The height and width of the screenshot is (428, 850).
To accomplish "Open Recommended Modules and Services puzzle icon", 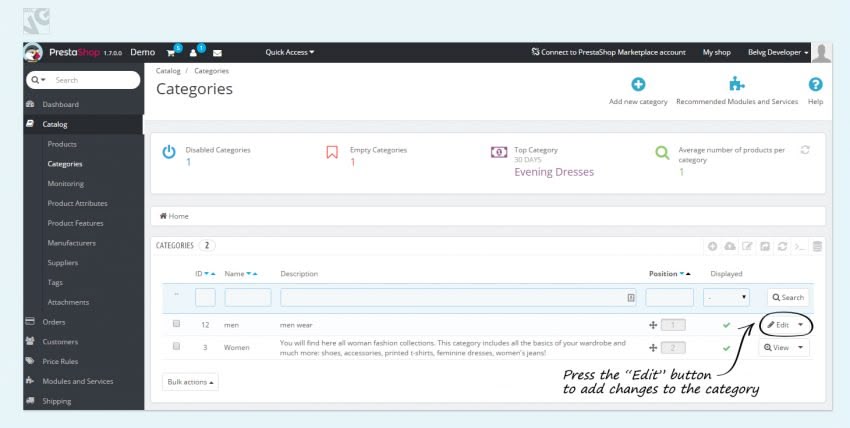I will pos(737,84).
